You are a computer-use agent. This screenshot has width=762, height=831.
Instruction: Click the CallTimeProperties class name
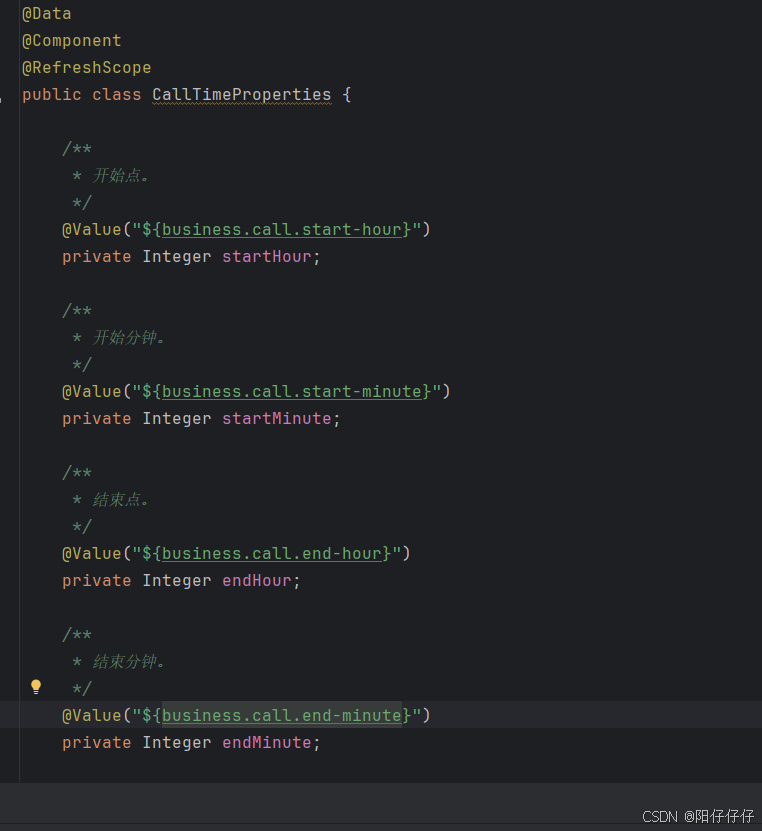coord(242,95)
